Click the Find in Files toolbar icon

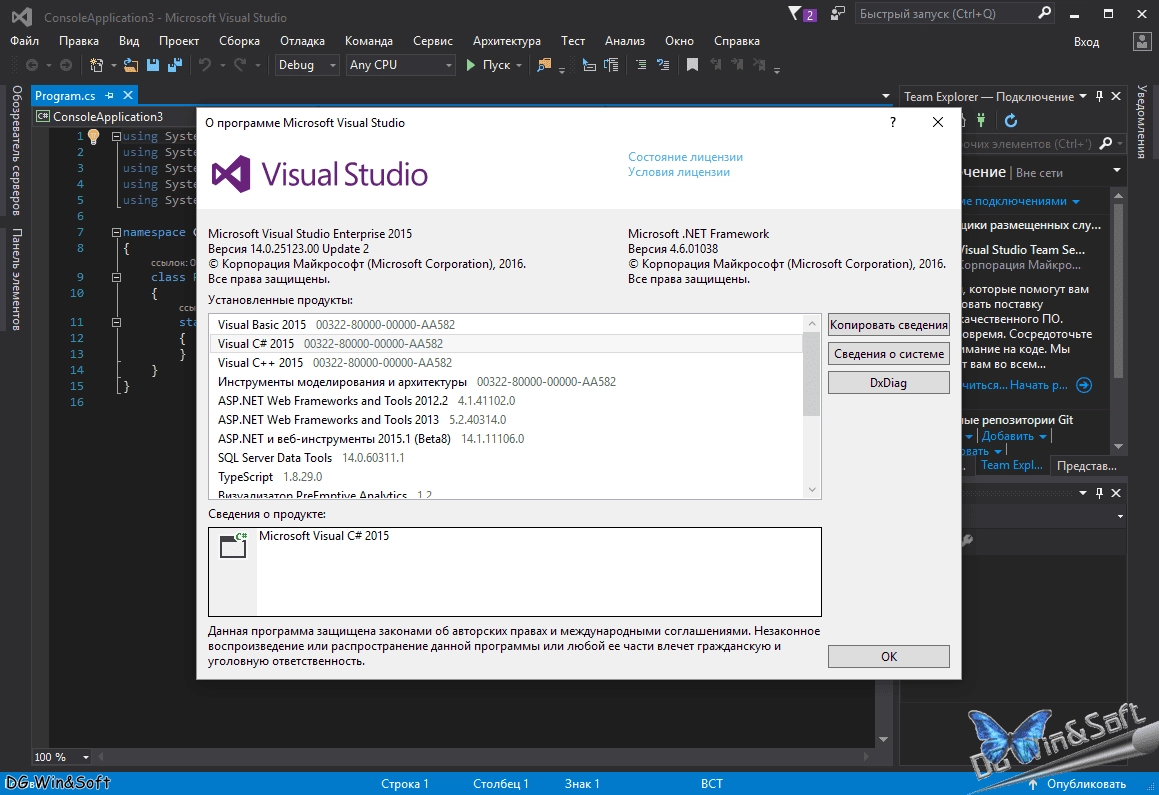[544, 65]
